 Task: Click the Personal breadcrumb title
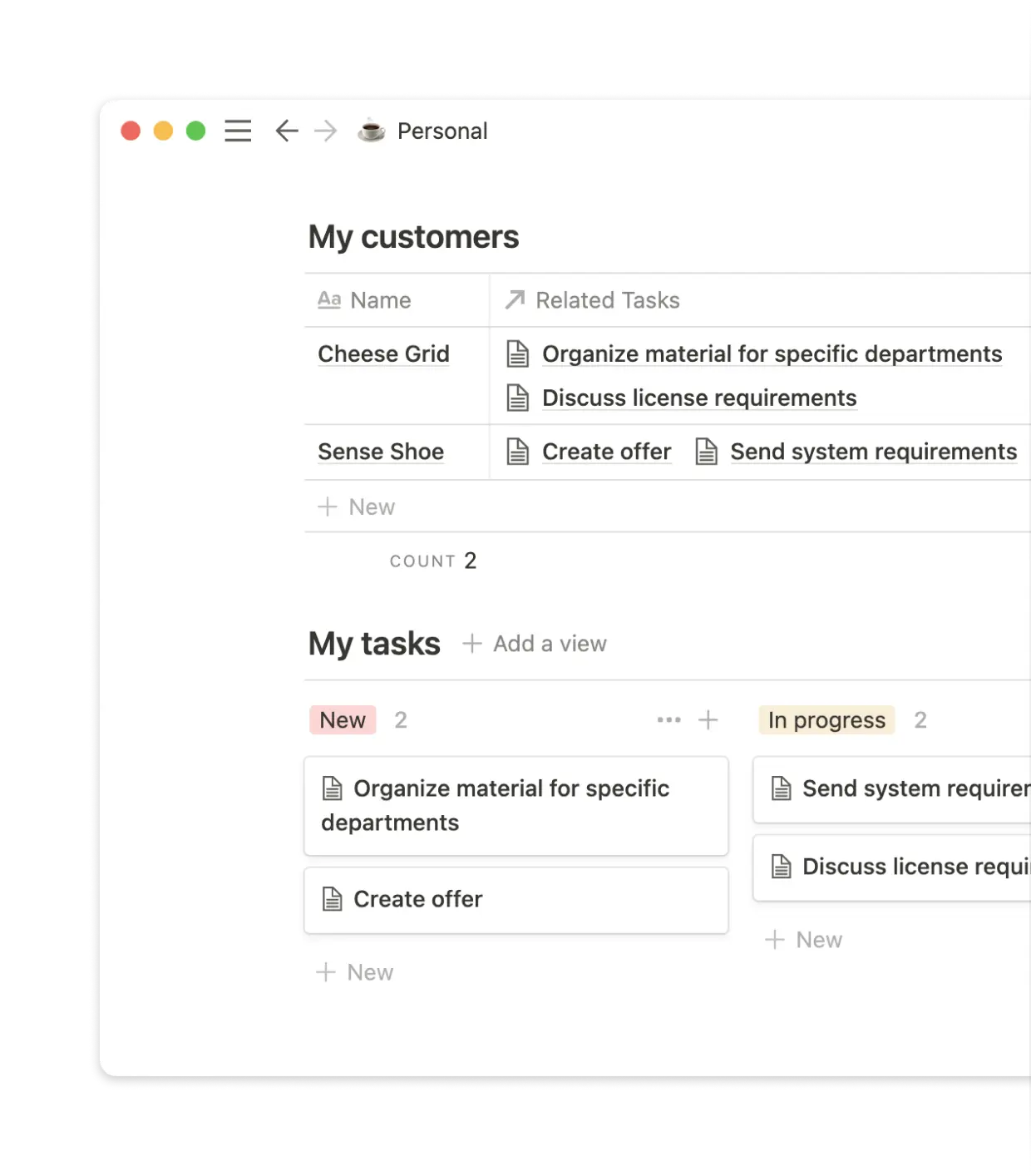point(442,131)
